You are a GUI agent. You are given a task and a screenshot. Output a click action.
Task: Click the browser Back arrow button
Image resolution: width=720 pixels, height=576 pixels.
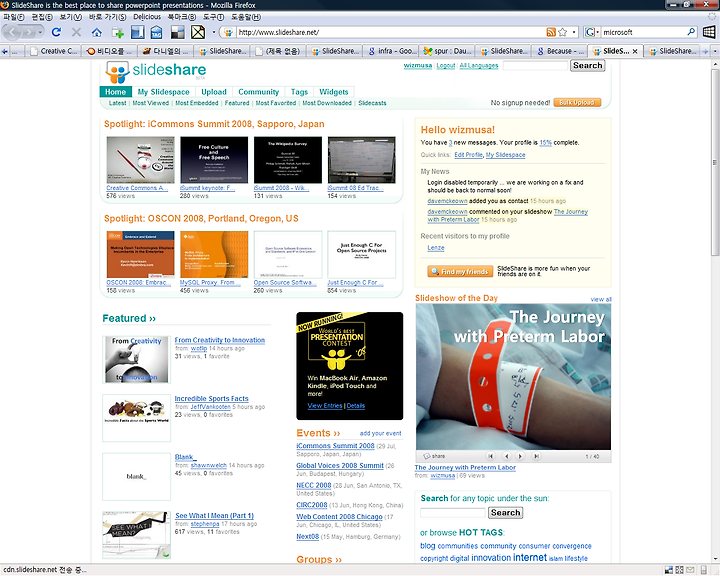click(12, 32)
